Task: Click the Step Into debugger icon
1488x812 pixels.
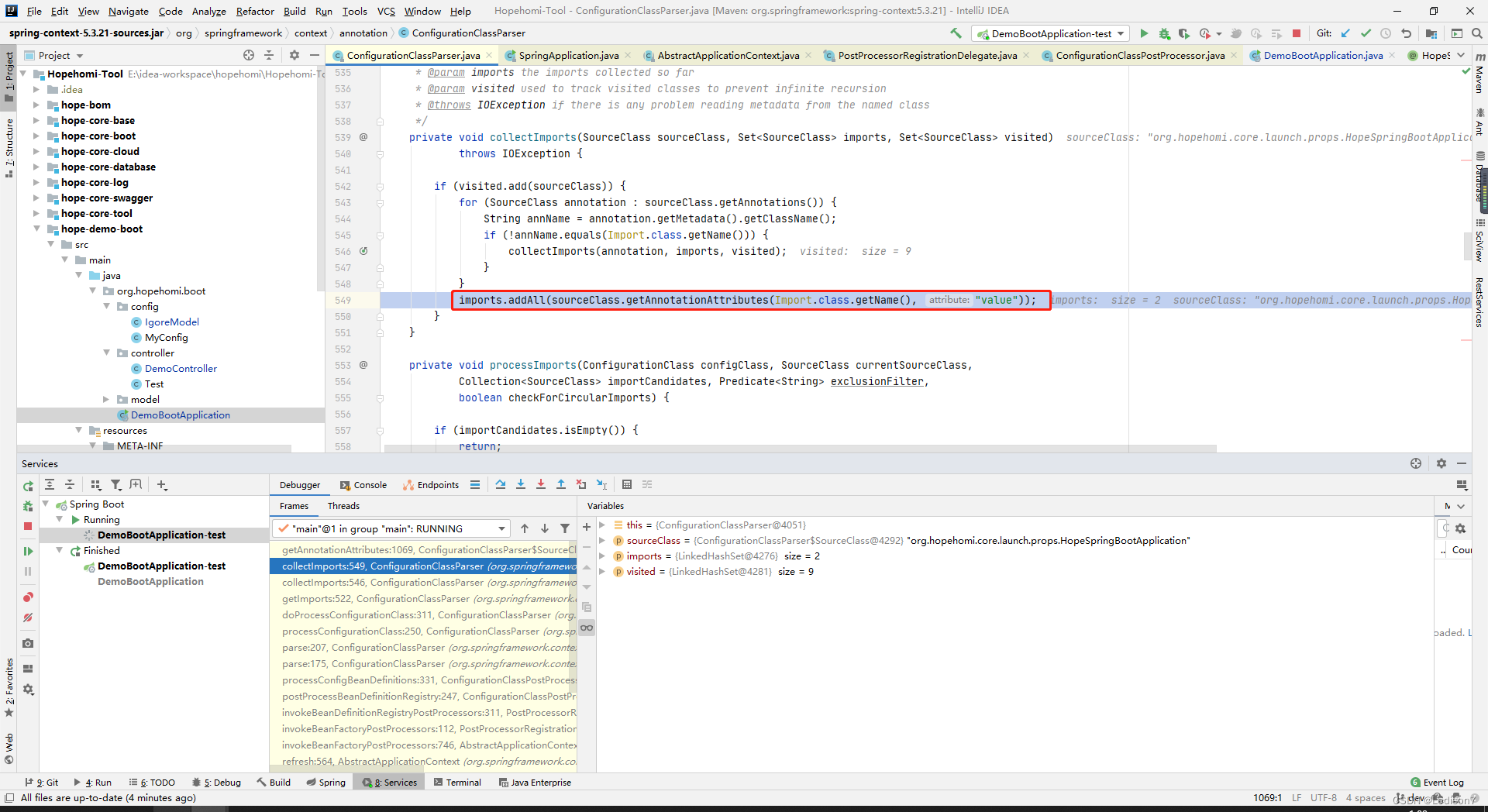Action: (x=521, y=485)
